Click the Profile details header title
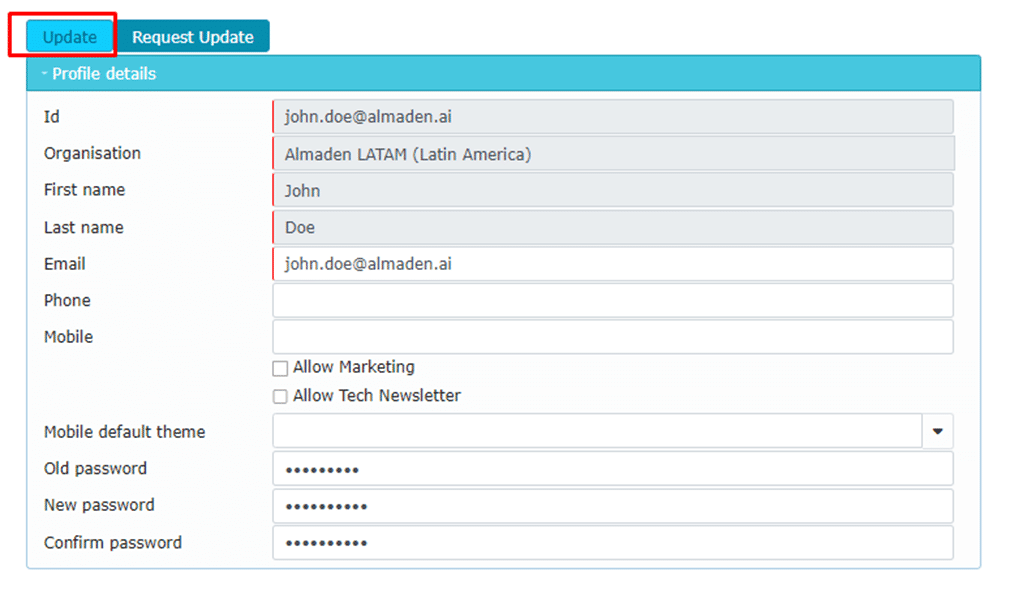This screenshot has width=1010, height=594. 104,73
